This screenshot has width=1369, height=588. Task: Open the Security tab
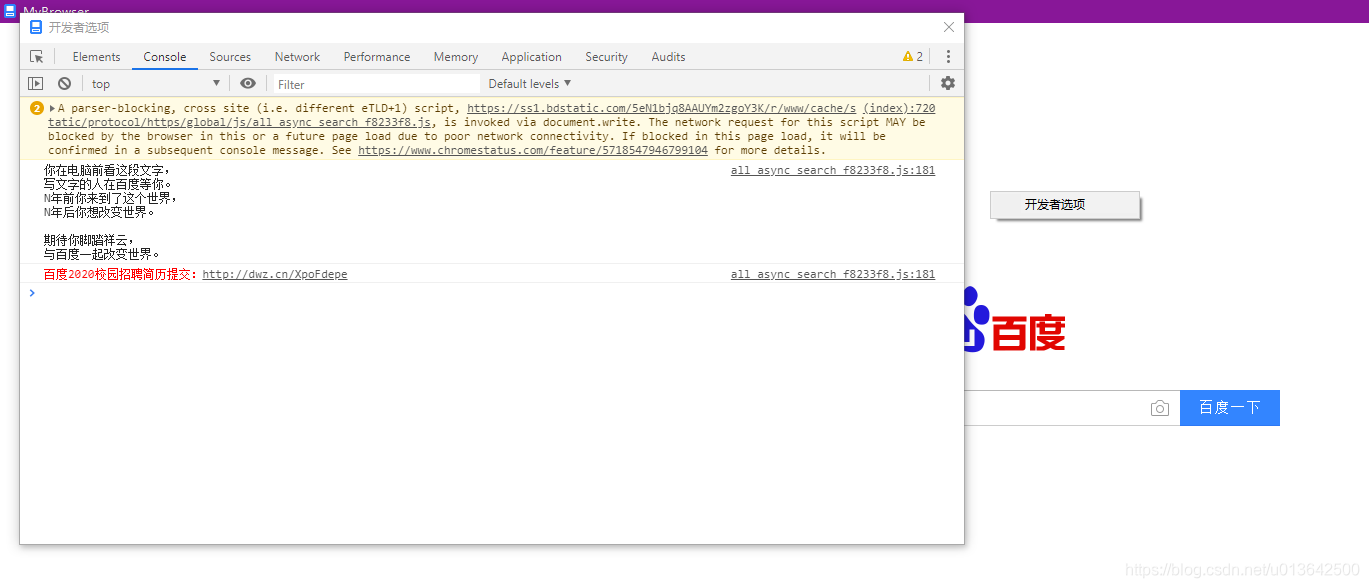(606, 57)
